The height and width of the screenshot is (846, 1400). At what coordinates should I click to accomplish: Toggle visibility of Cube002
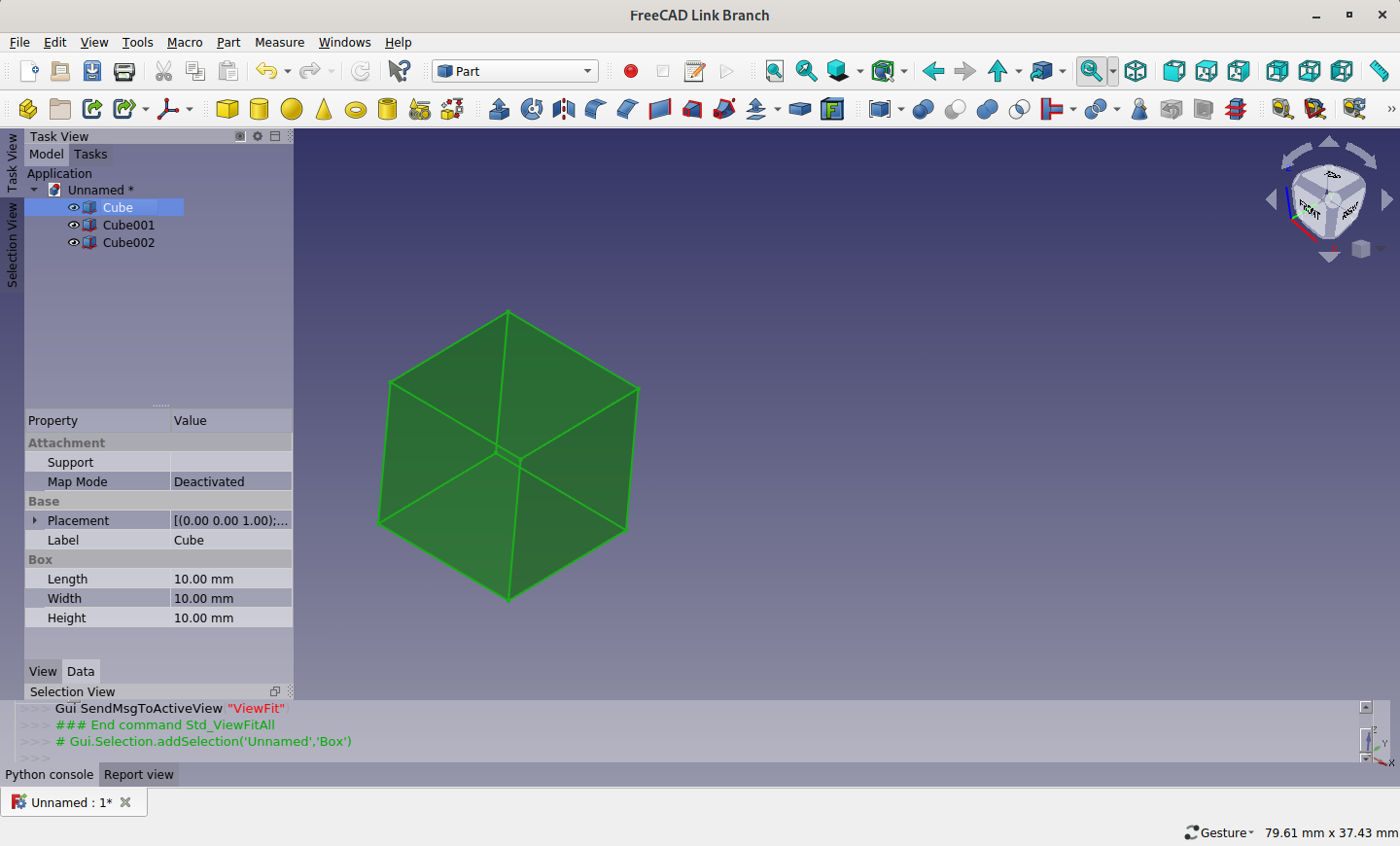[x=74, y=242]
